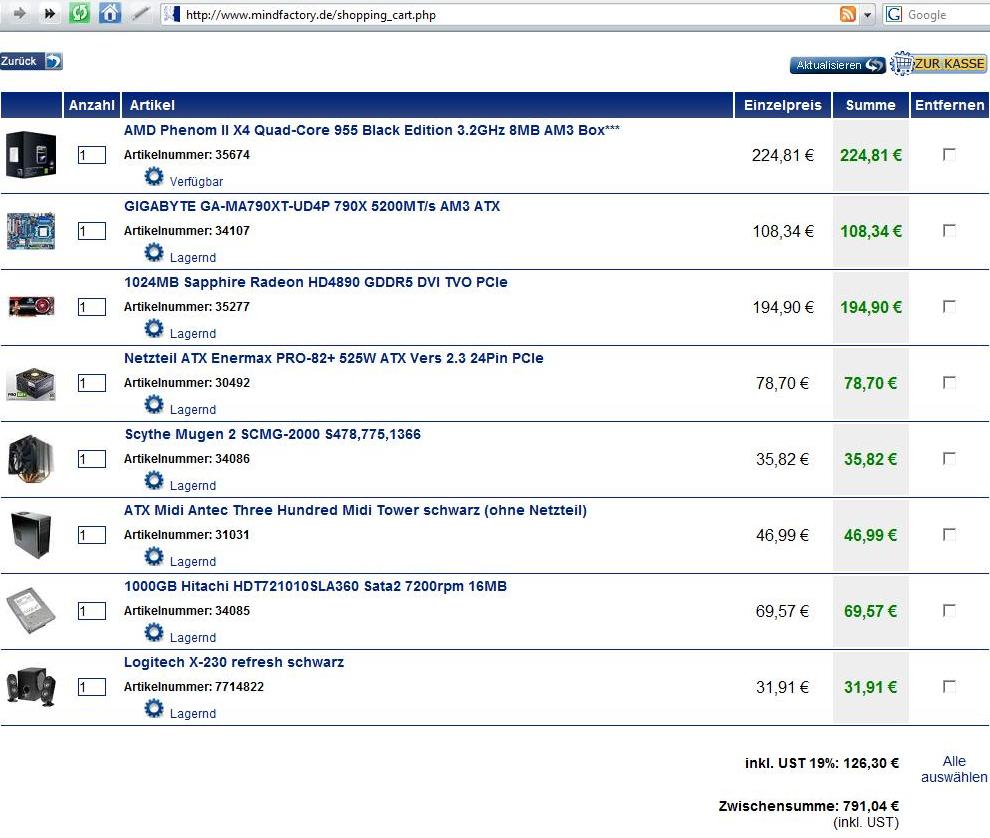Click quantity field for AMD Phenom II
This screenshot has width=990, height=838.
click(x=92, y=155)
